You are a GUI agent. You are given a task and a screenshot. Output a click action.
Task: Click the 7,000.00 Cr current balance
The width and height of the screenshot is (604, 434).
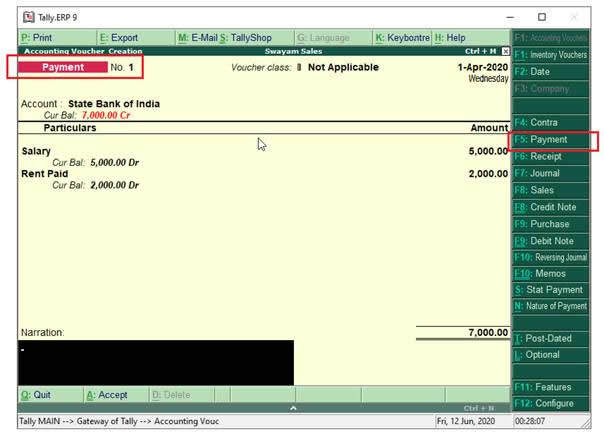tap(106, 116)
